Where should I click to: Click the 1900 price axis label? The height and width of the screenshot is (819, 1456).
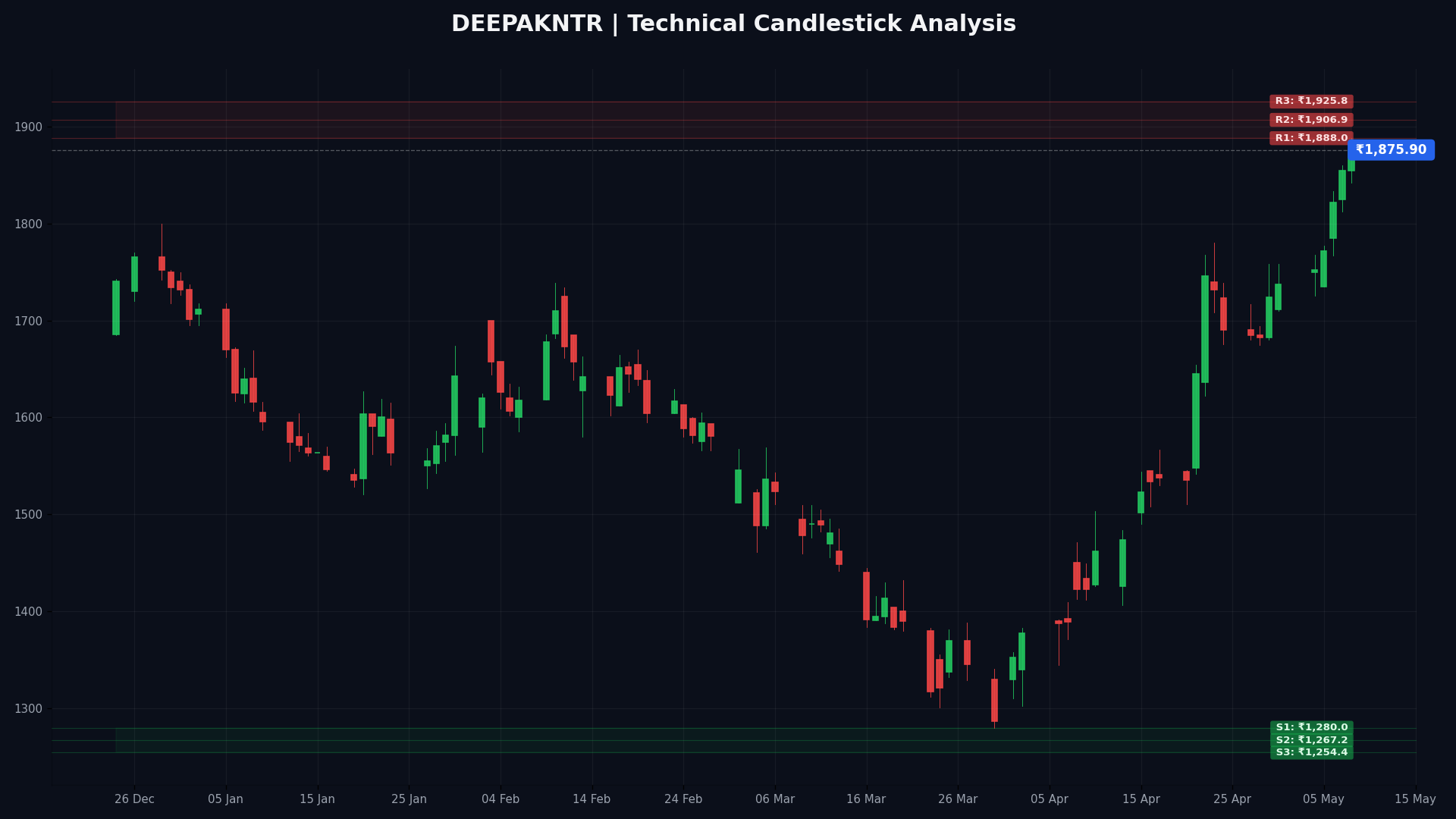[x=29, y=127]
